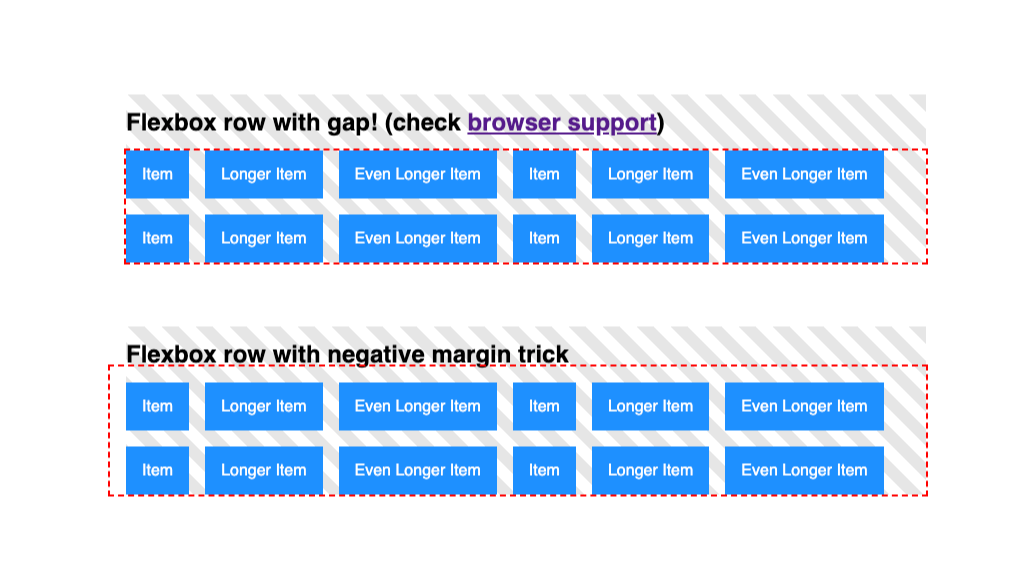Viewport: 1031px width, 580px height.
Task: Click first Even Longer Item in gap section top row
Action: coord(418,174)
